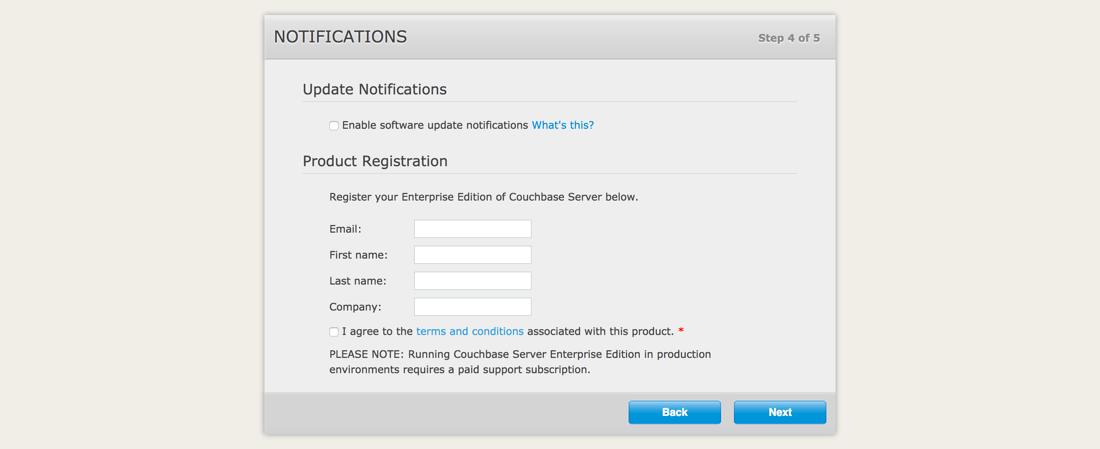Click the Back button
Image resolution: width=1100 pixels, height=449 pixels.
click(x=674, y=413)
